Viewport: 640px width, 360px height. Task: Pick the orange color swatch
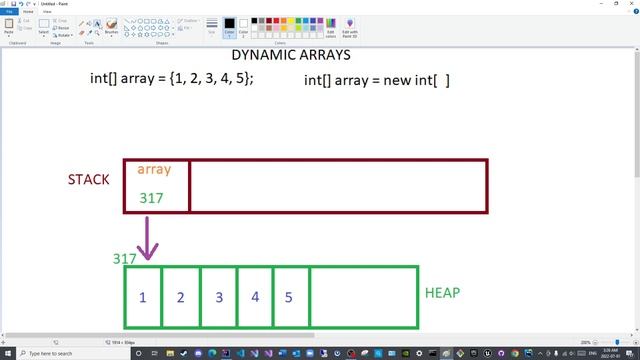(284, 20)
